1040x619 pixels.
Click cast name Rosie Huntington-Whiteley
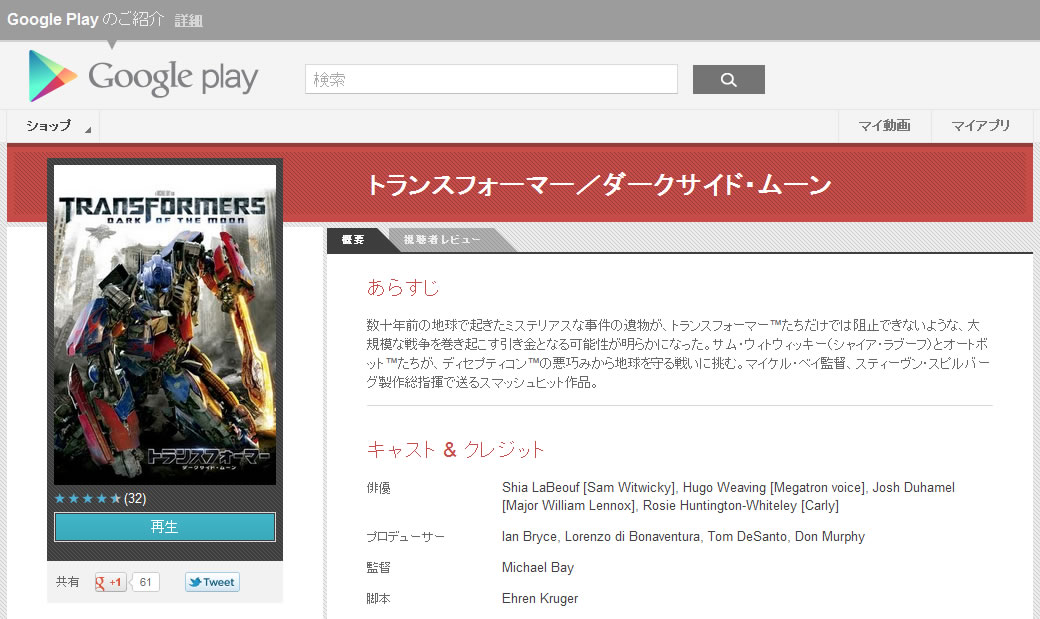720,506
